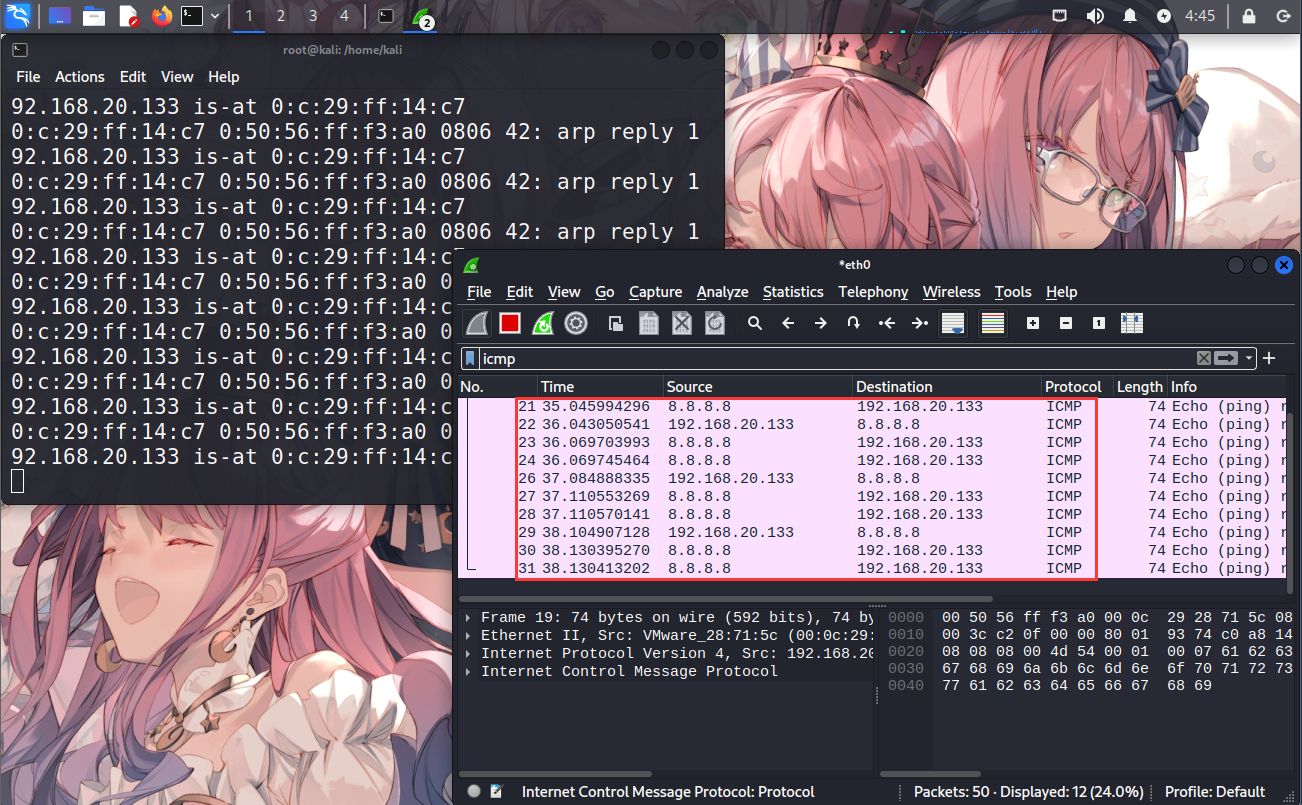Click the Go to specified packet icon
Screen dimensions: 1302x805
click(853, 323)
